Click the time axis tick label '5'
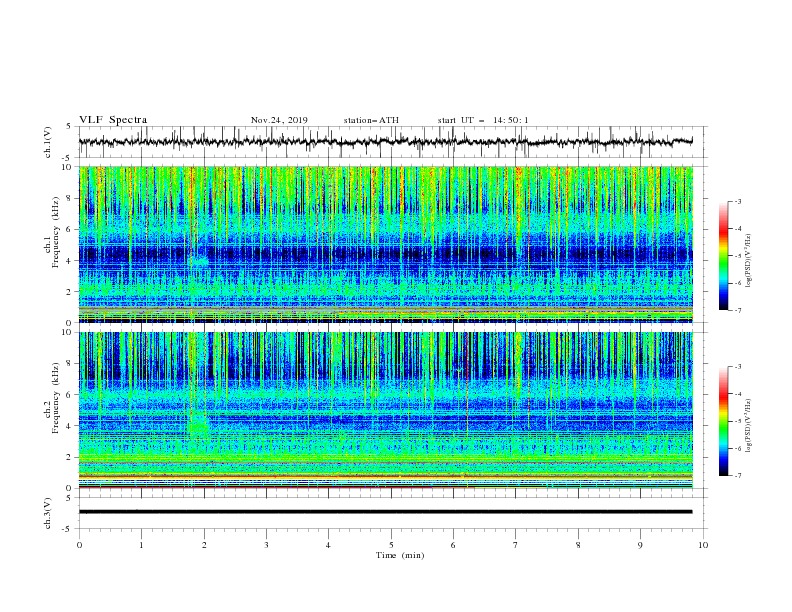The width and height of the screenshot is (792, 612). (391, 545)
